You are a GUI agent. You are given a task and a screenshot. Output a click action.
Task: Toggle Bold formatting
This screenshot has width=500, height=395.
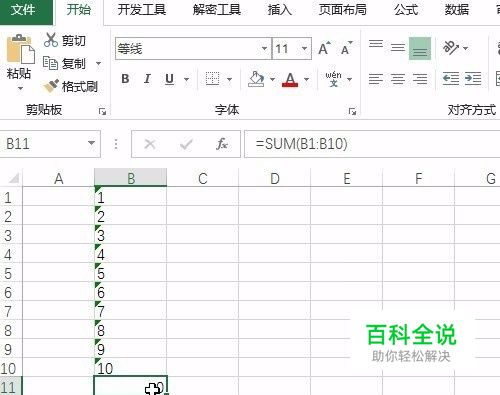tap(125, 79)
